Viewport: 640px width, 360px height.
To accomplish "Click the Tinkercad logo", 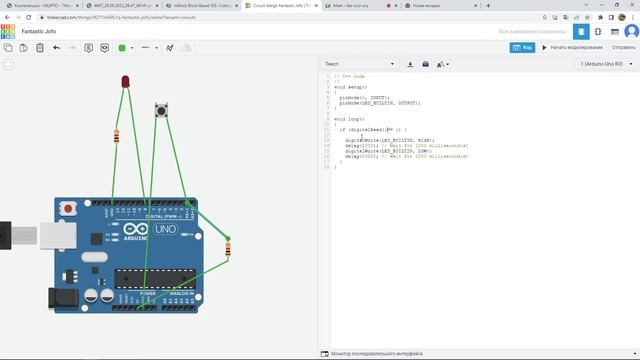I will click(x=8, y=31).
